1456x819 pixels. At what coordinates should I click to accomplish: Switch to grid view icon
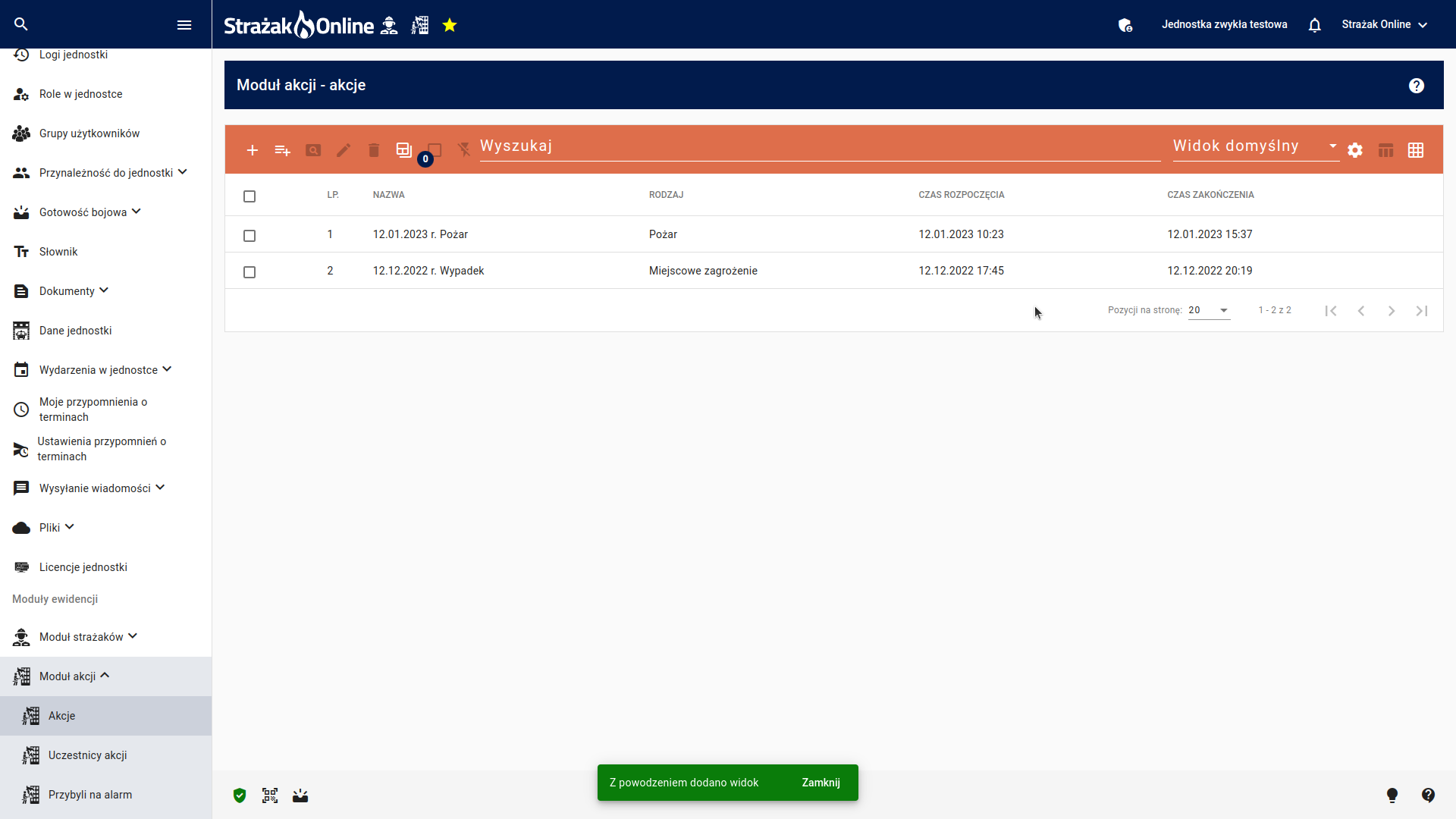point(1416,150)
